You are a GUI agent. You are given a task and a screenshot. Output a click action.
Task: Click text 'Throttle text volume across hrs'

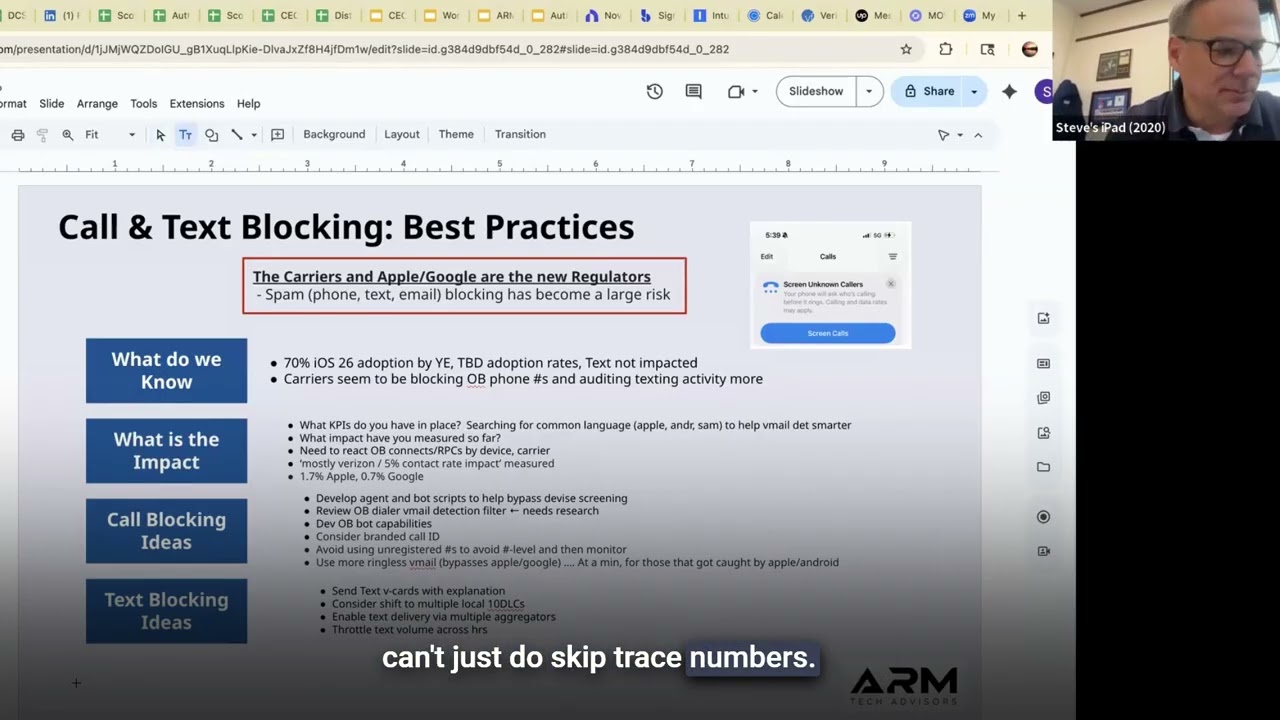409,629
